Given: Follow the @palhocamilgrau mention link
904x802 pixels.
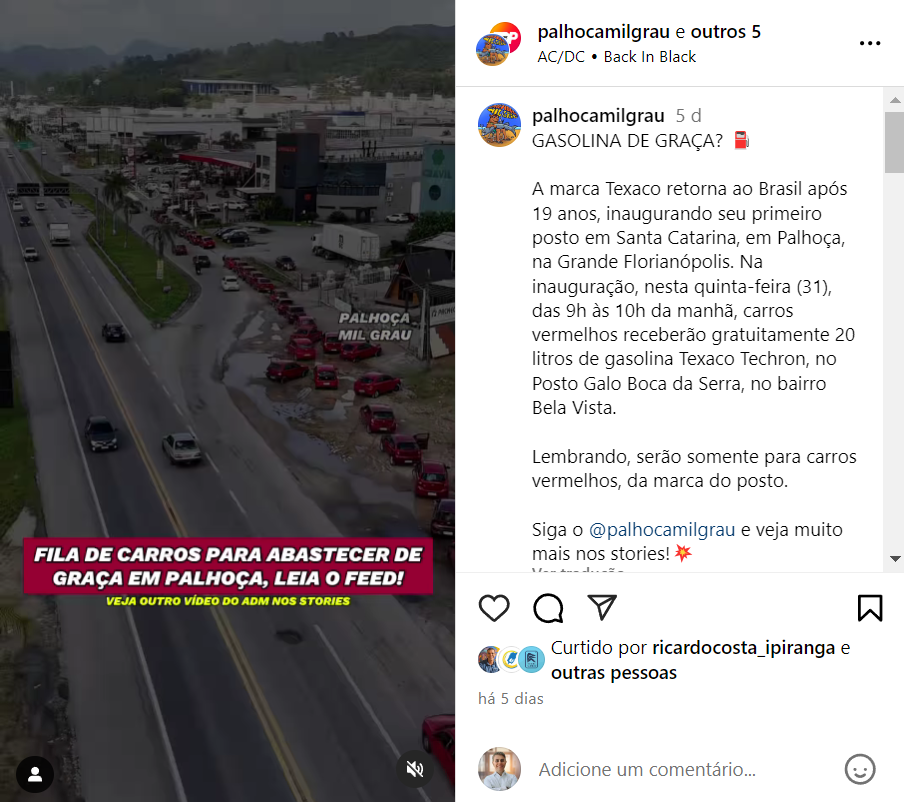Looking at the screenshot, I should point(662,529).
